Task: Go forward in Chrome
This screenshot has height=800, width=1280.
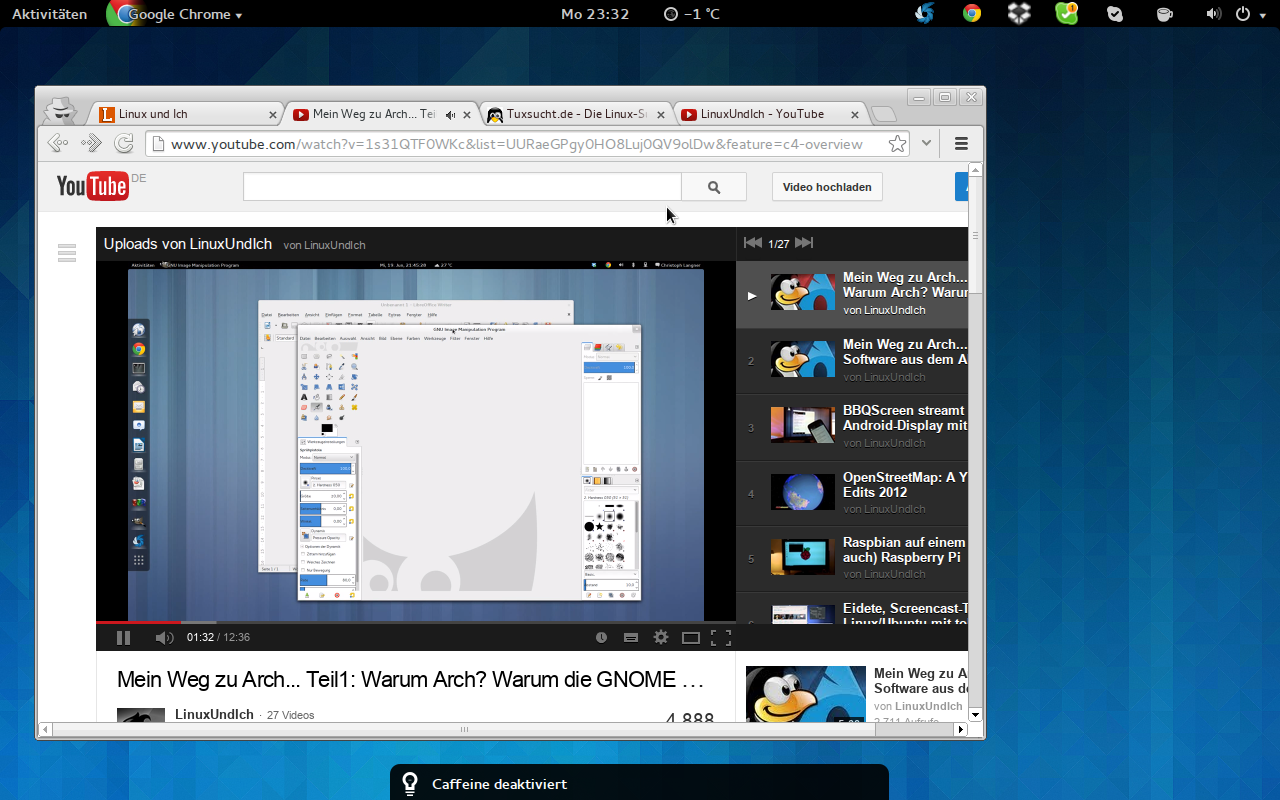Action: (91, 143)
